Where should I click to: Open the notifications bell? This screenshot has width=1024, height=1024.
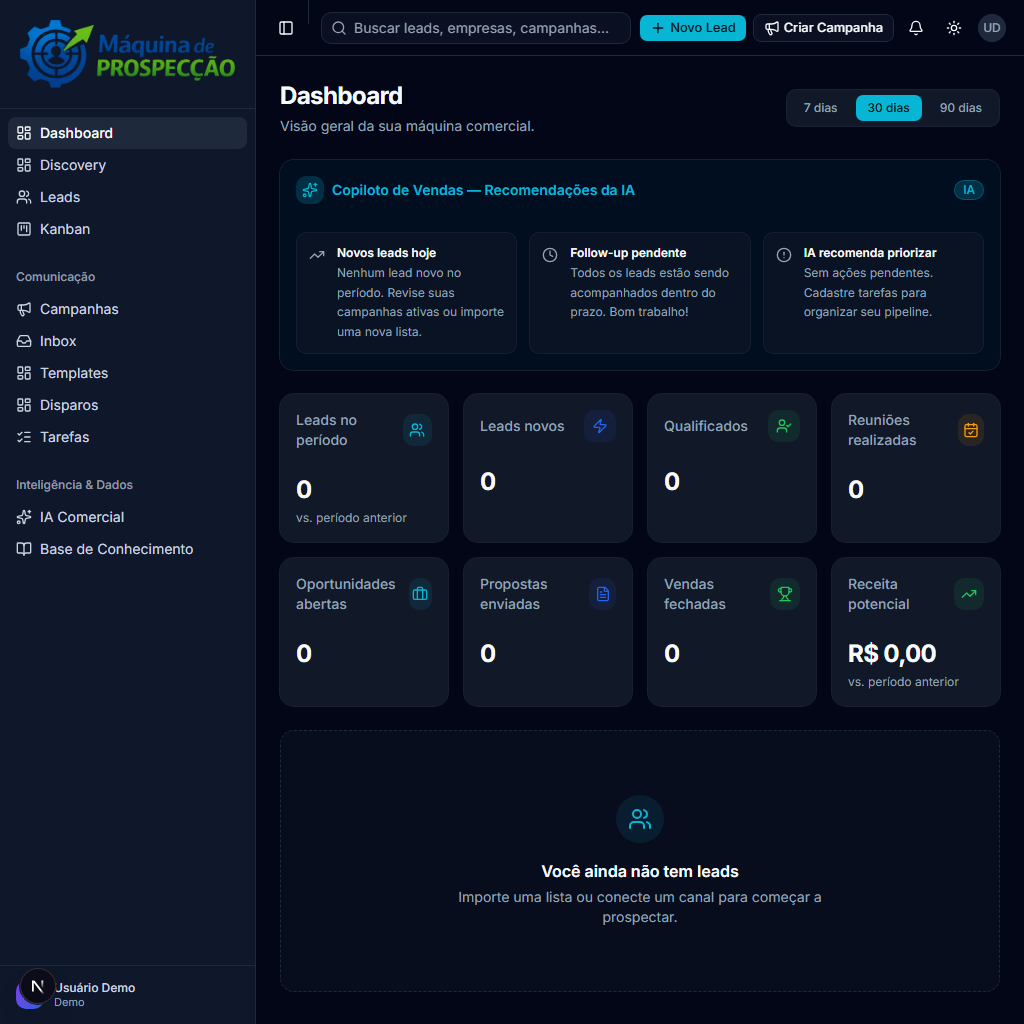(916, 28)
